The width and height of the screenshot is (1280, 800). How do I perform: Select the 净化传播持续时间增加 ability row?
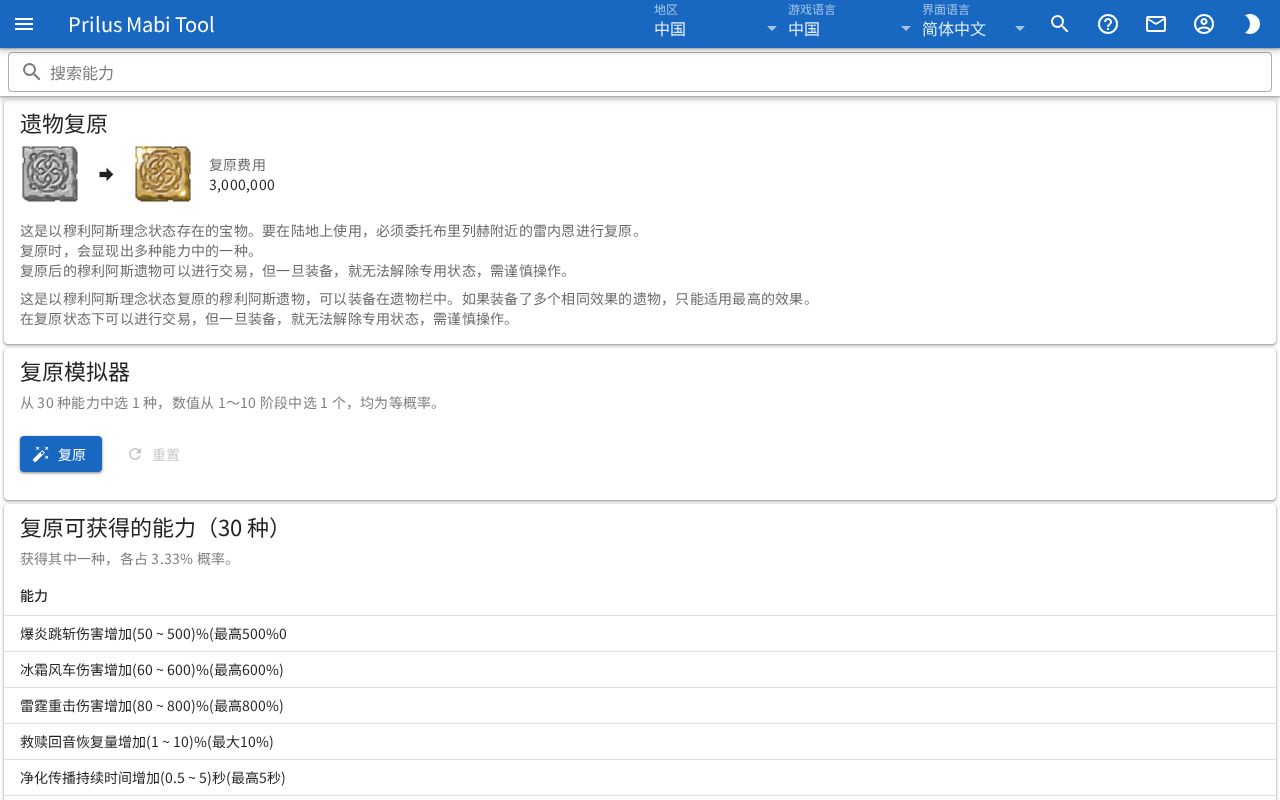click(x=640, y=778)
